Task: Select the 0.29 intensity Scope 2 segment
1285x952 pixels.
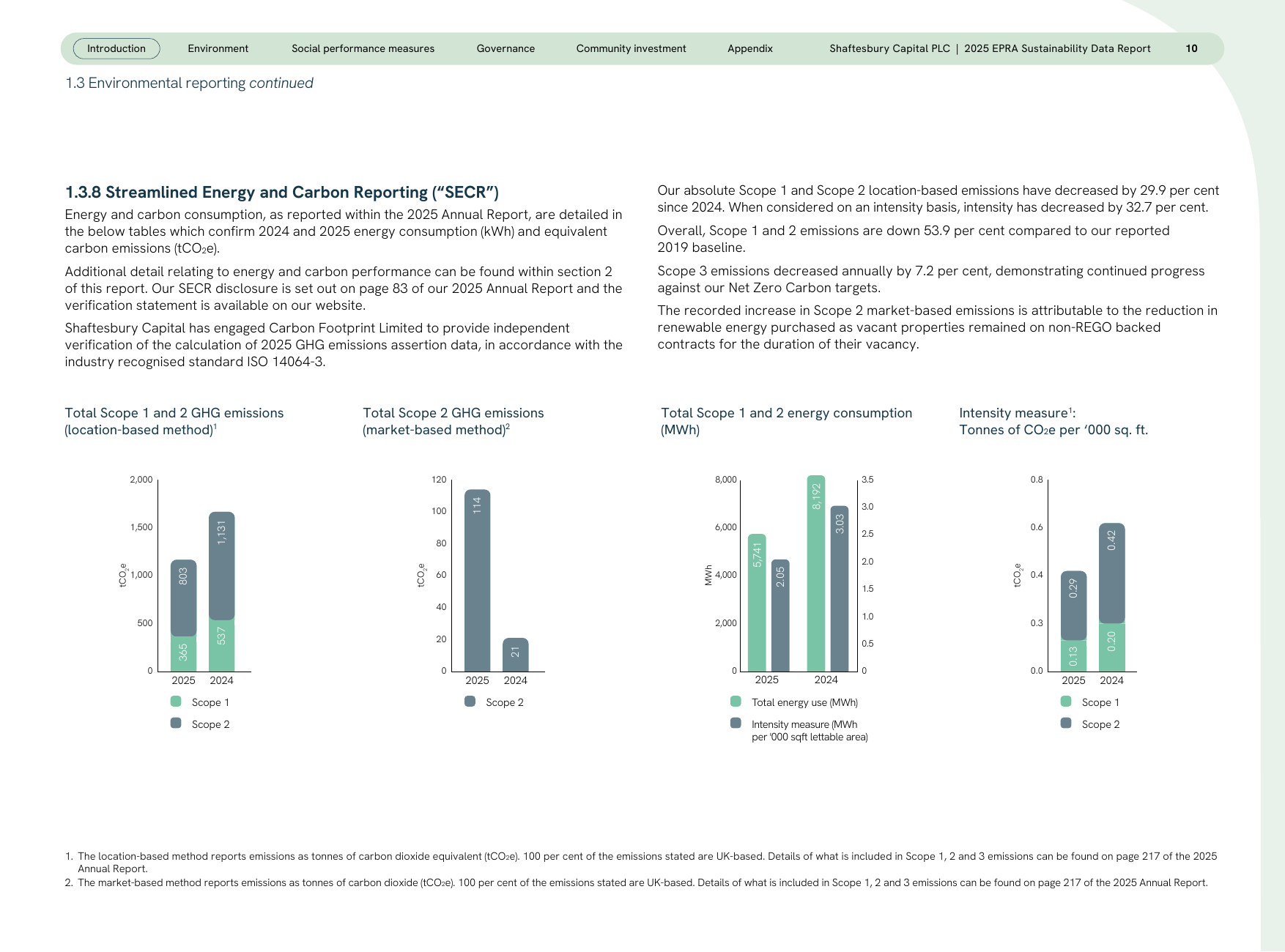Action: pos(1073,606)
